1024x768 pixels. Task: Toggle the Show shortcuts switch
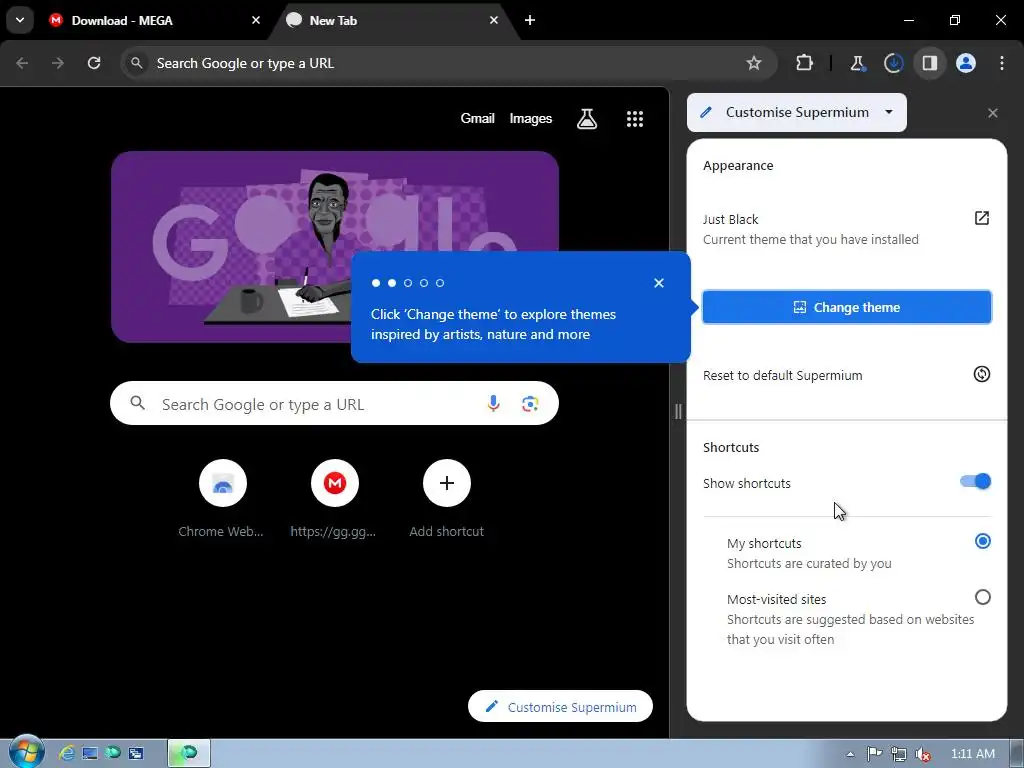click(975, 482)
